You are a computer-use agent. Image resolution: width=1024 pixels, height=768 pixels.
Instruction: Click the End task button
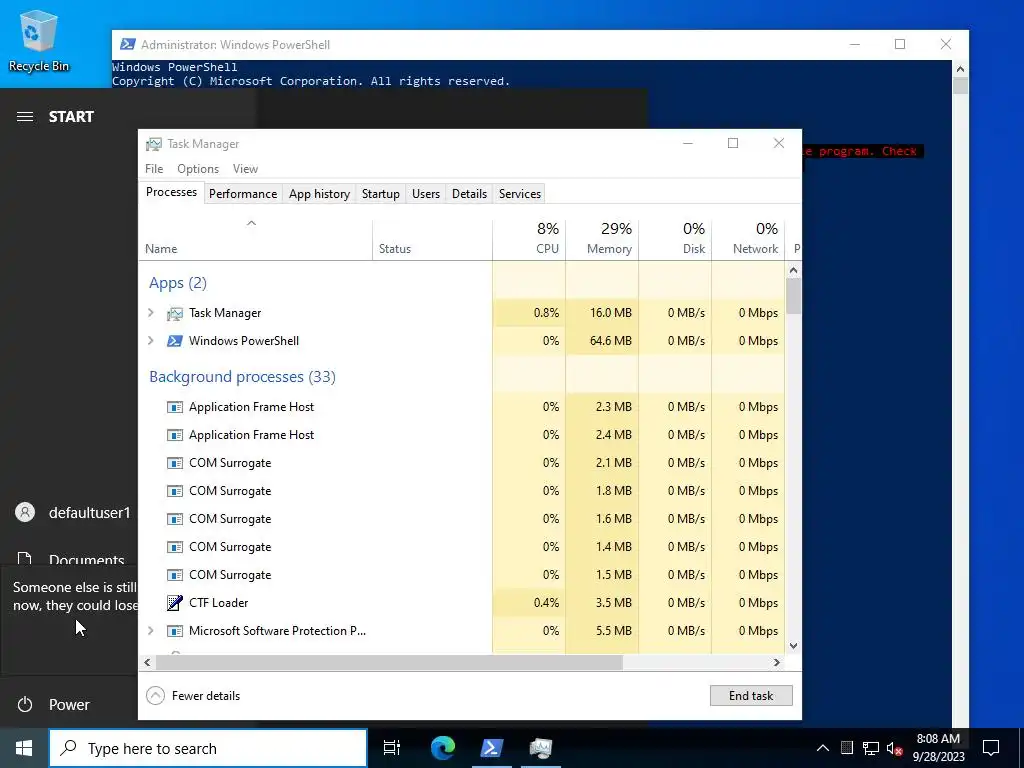click(751, 696)
